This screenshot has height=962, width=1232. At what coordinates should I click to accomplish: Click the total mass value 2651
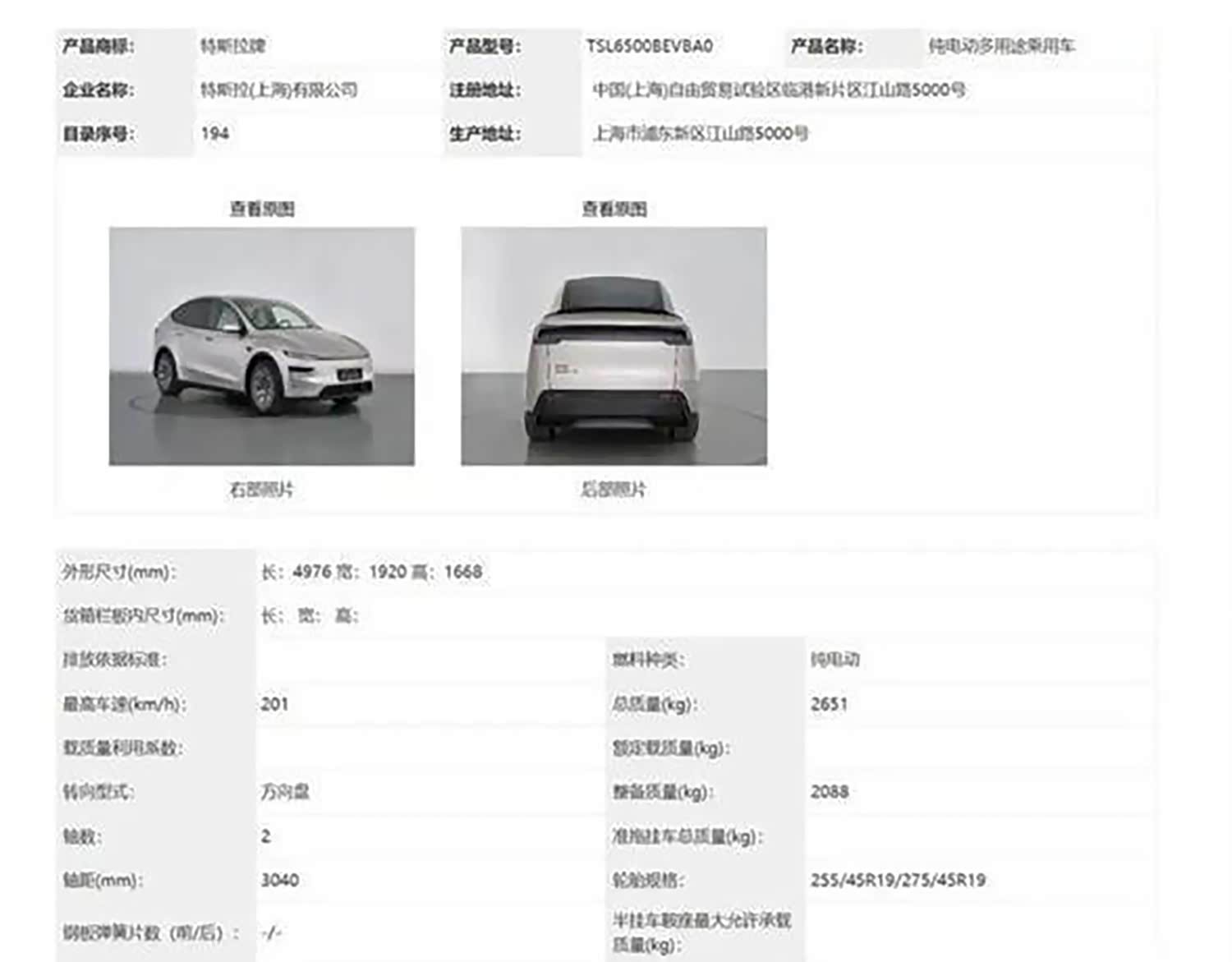829,704
